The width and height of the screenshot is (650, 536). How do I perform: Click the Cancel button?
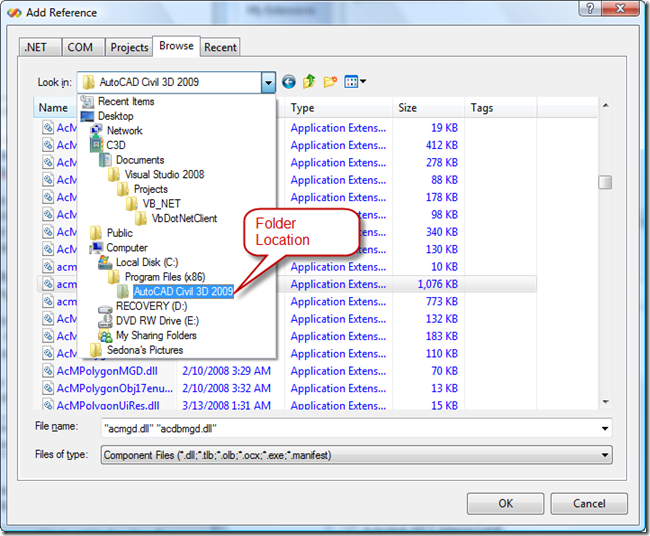(589, 503)
